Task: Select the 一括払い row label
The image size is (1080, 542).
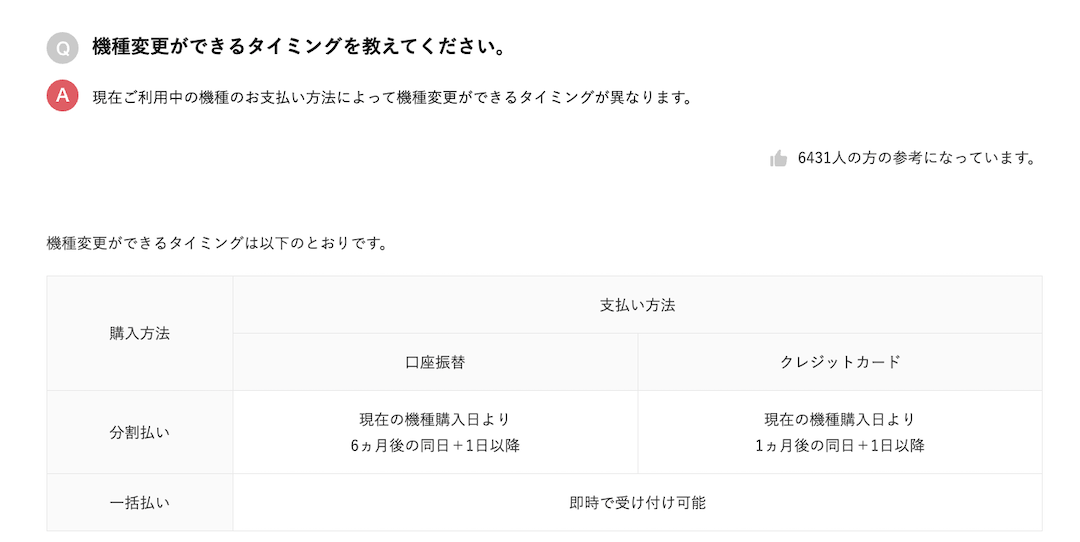Action: (140, 503)
